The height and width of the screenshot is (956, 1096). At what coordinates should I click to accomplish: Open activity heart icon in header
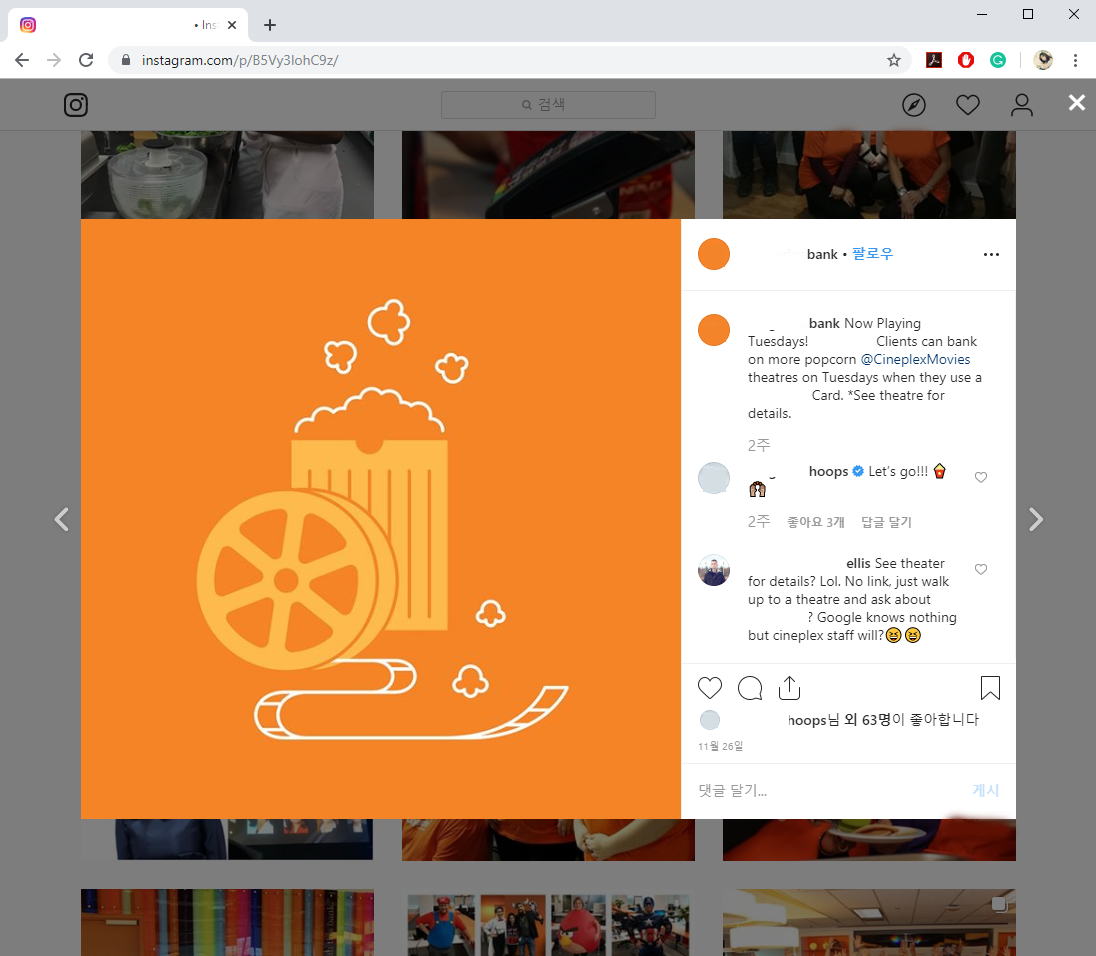click(967, 105)
